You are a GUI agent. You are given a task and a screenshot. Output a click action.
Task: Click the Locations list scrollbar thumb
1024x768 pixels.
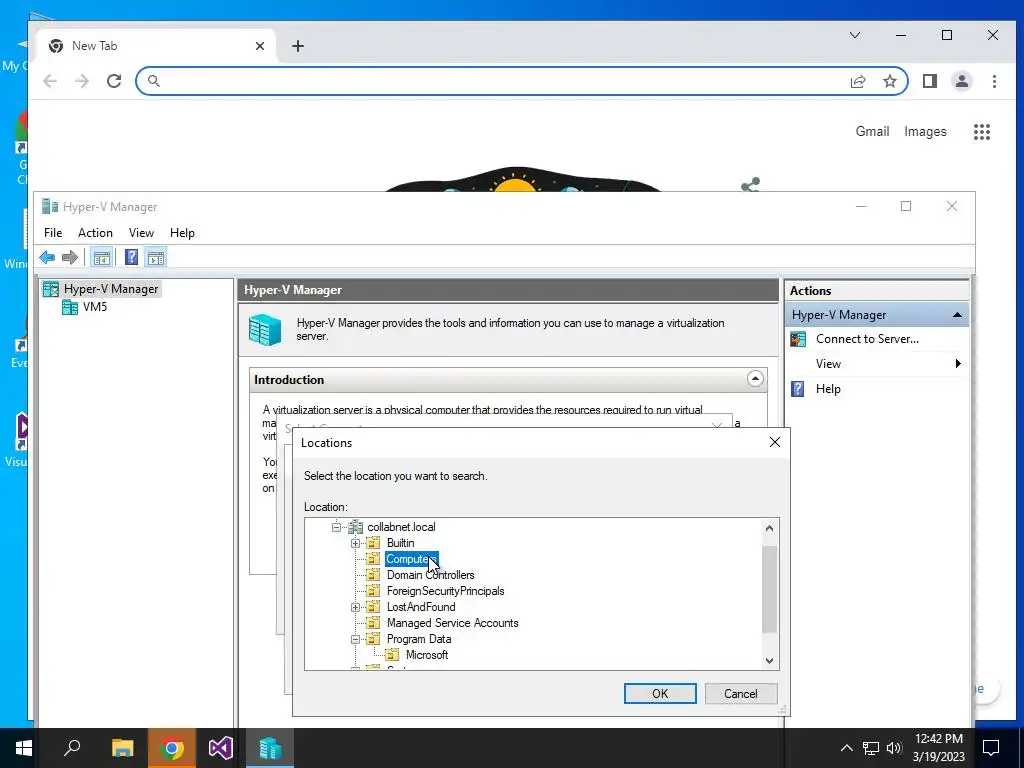click(x=769, y=590)
